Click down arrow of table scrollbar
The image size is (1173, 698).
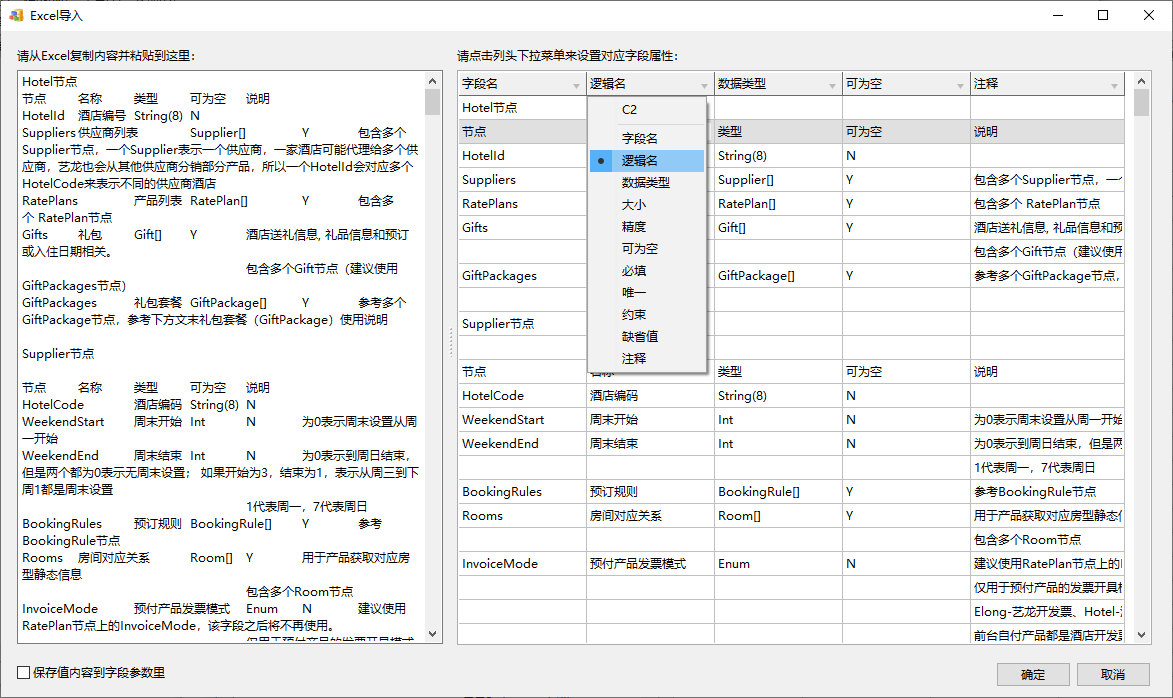pos(1141,634)
